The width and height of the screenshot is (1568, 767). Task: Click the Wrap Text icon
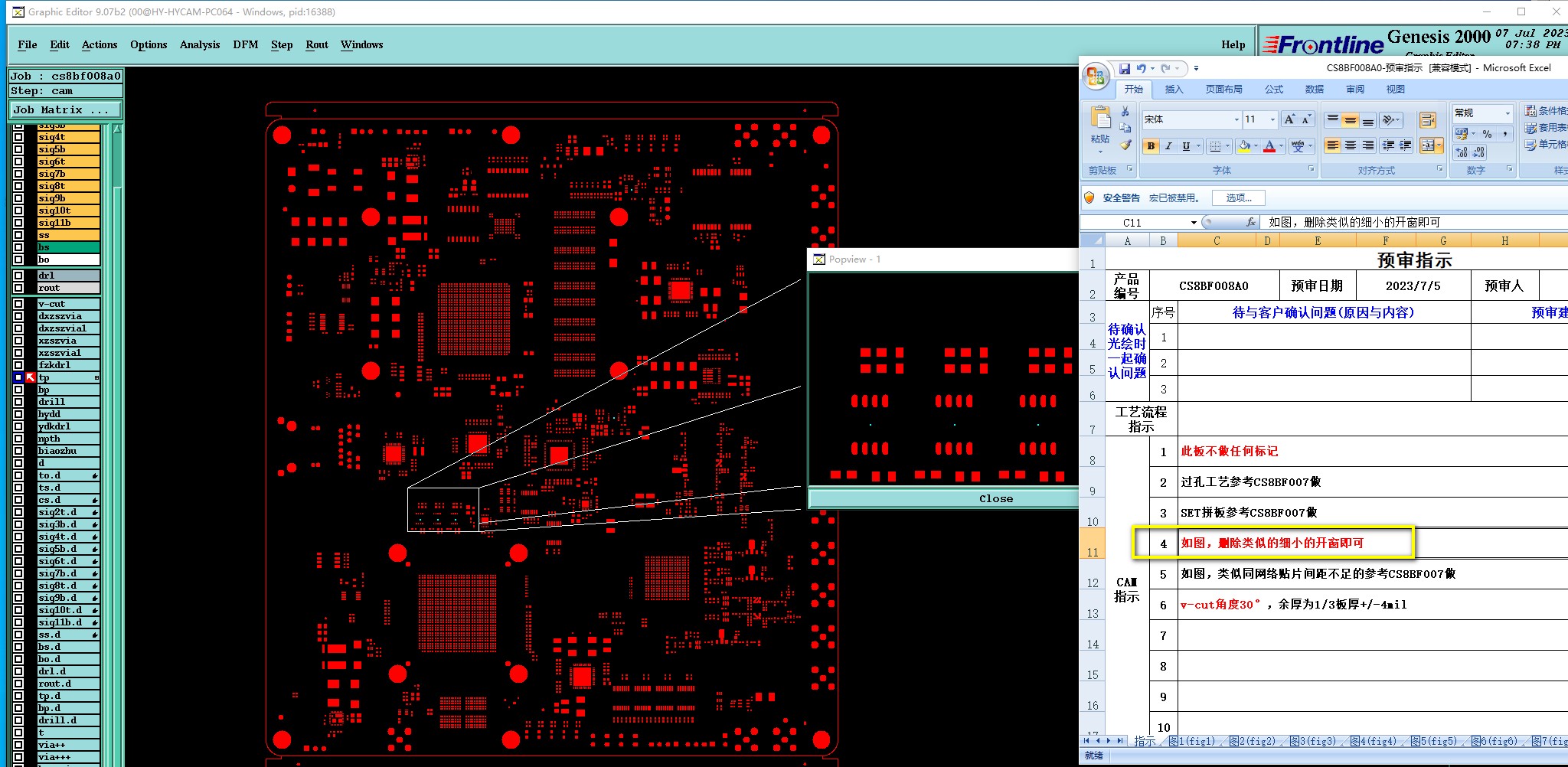(1427, 119)
